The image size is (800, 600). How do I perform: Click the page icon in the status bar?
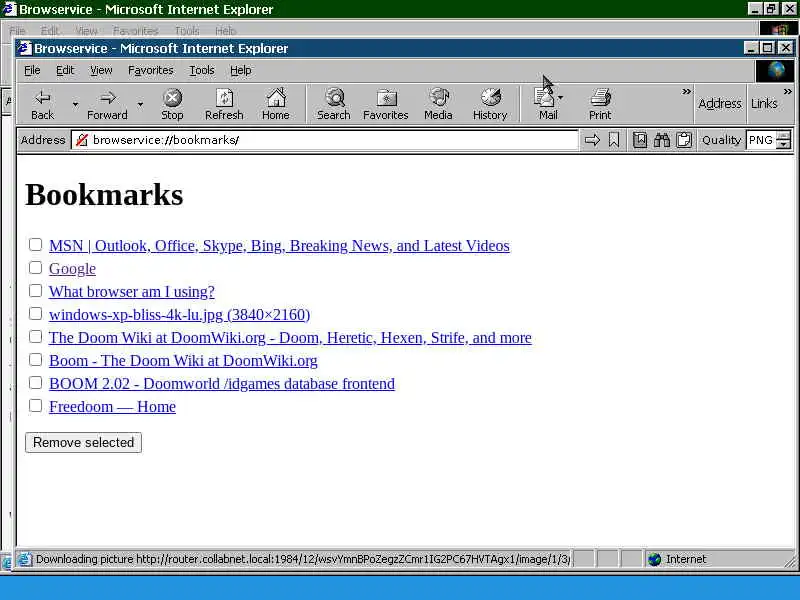(x=24, y=560)
